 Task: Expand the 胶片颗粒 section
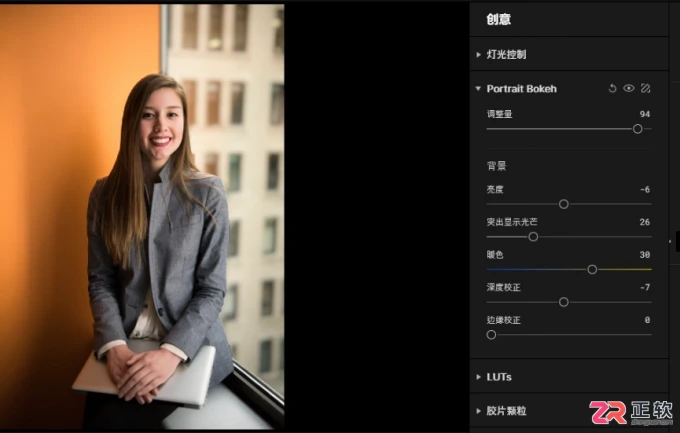click(478, 411)
